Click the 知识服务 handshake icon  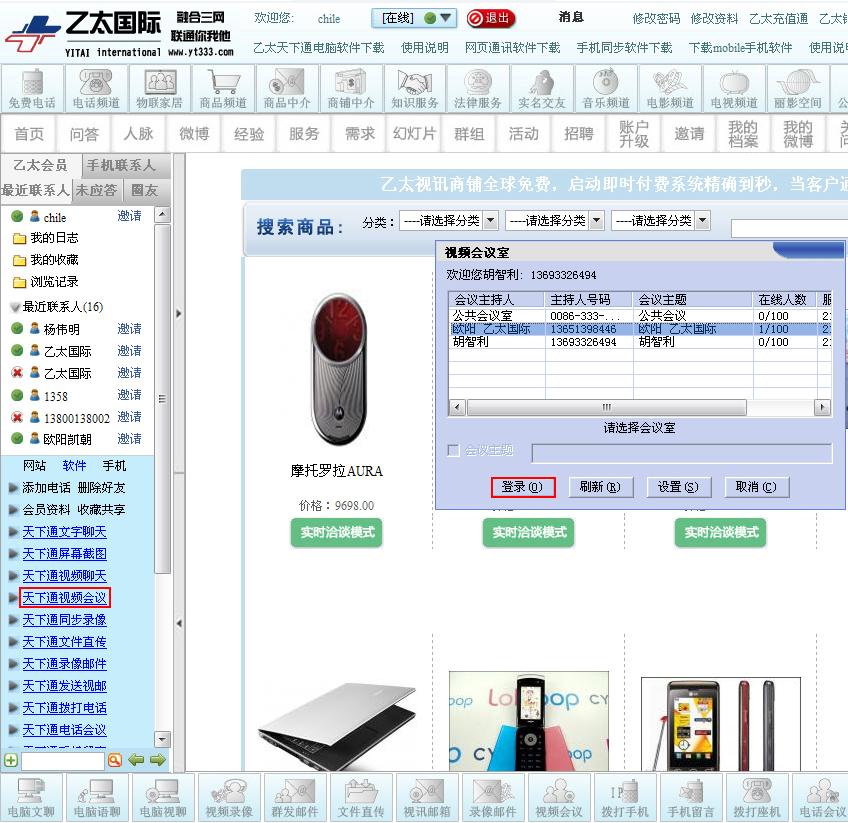pyautogui.click(x=415, y=88)
